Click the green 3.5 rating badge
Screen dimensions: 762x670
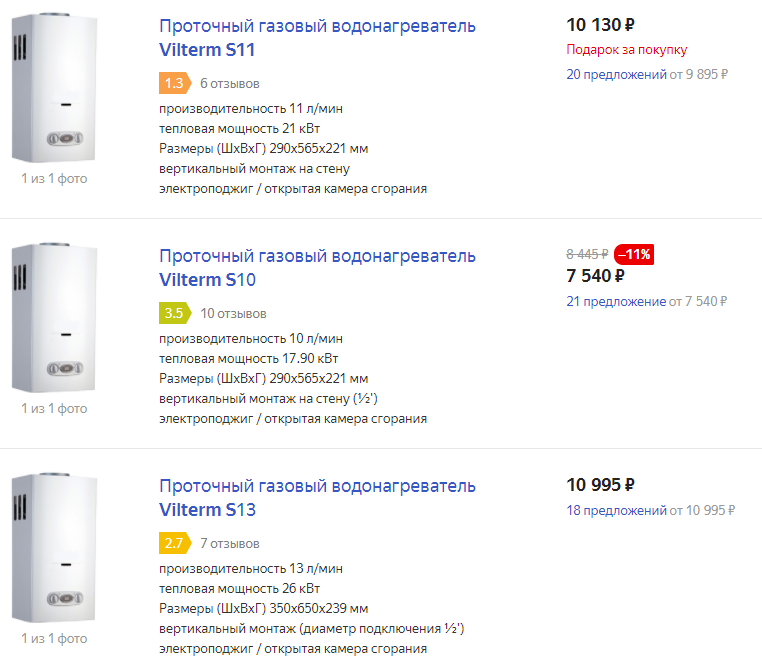click(x=174, y=313)
